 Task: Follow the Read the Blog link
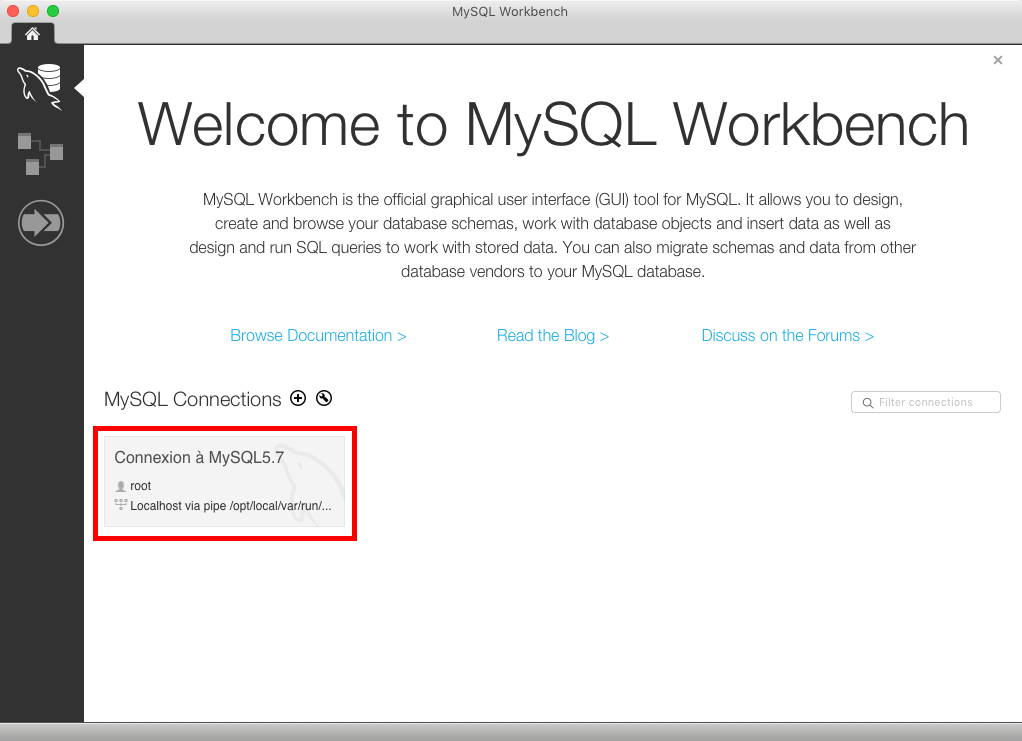pyautogui.click(x=552, y=336)
